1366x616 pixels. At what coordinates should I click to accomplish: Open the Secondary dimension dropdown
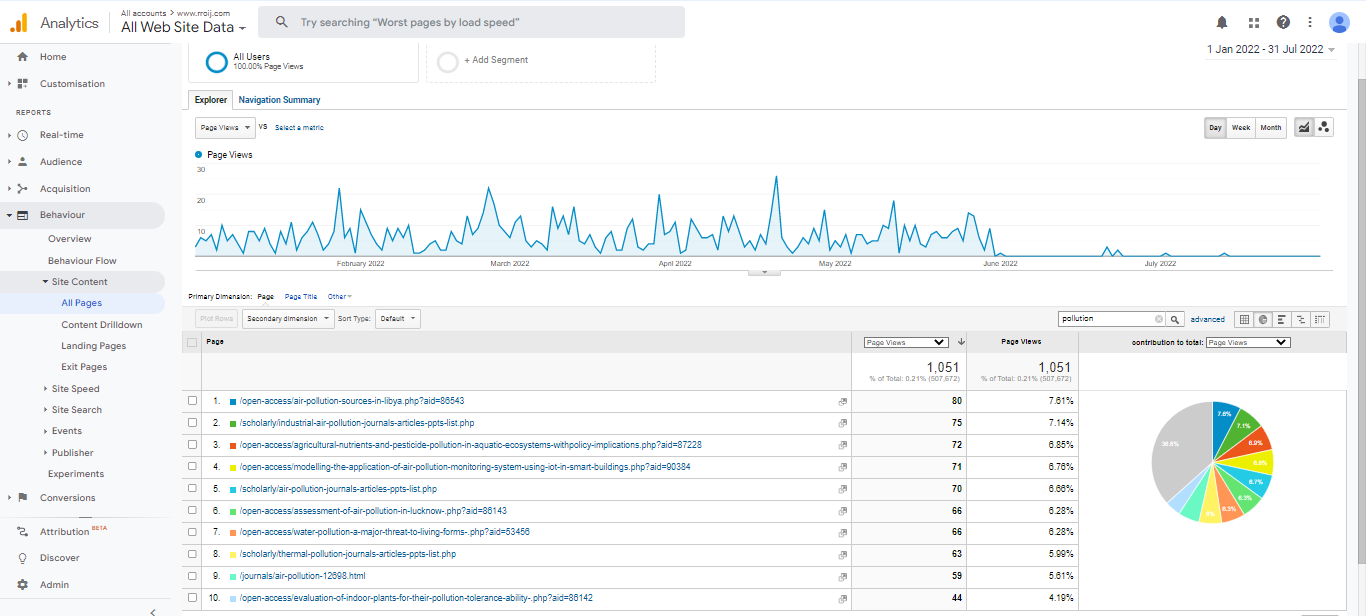tap(288, 319)
